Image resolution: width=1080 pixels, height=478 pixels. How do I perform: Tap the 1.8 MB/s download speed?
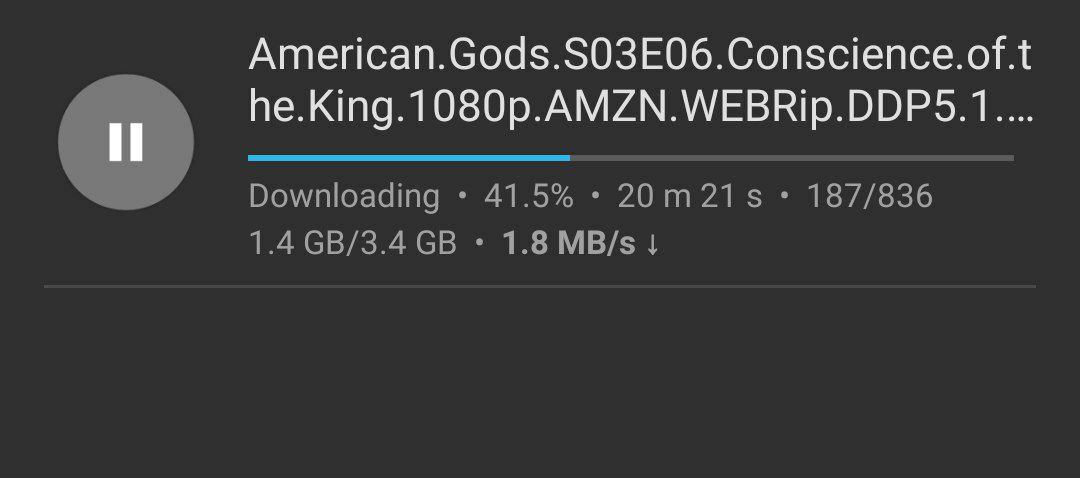[x=569, y=244]
